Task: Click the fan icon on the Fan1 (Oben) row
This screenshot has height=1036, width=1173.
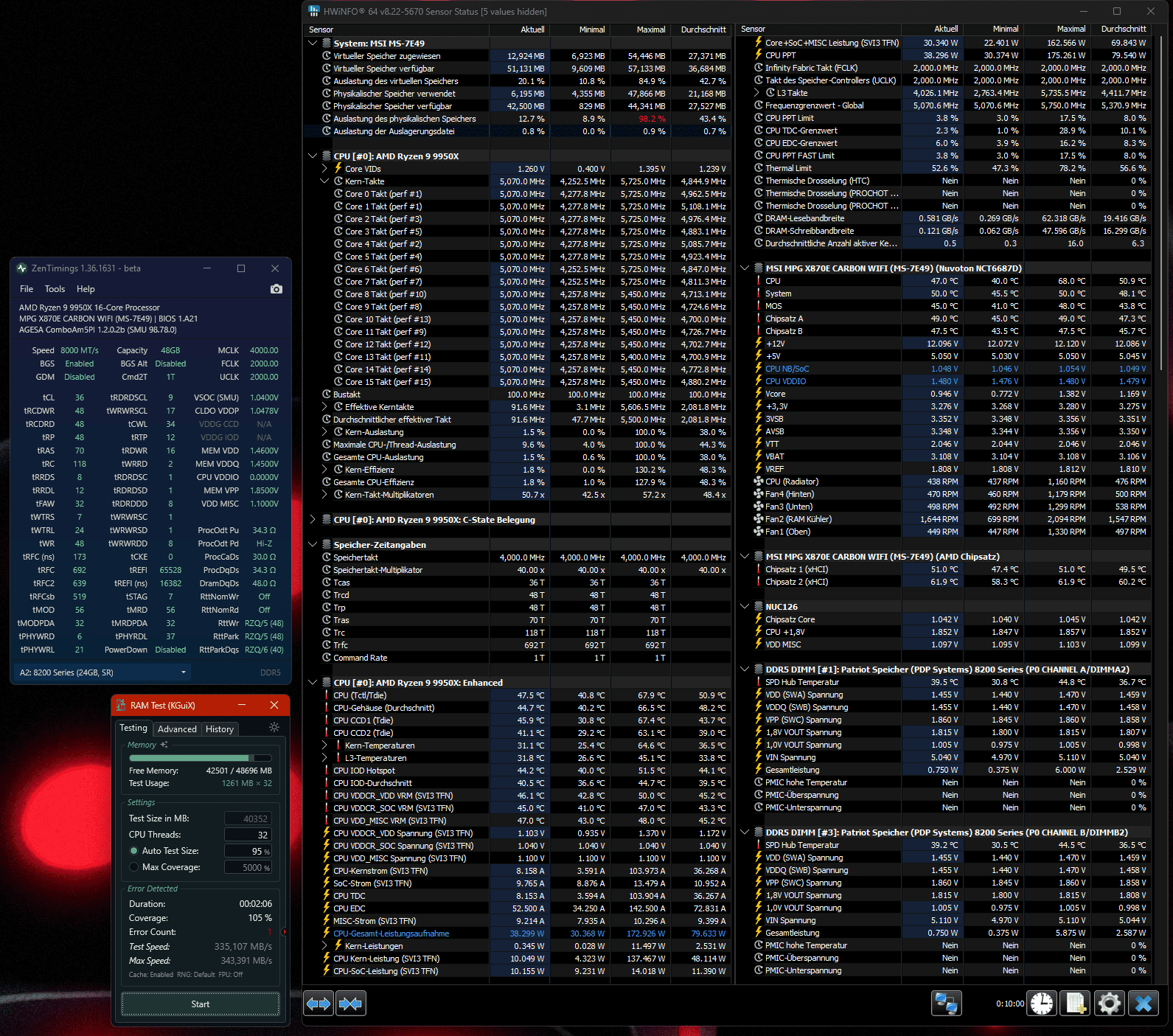Action: click(x=758, y=532)
